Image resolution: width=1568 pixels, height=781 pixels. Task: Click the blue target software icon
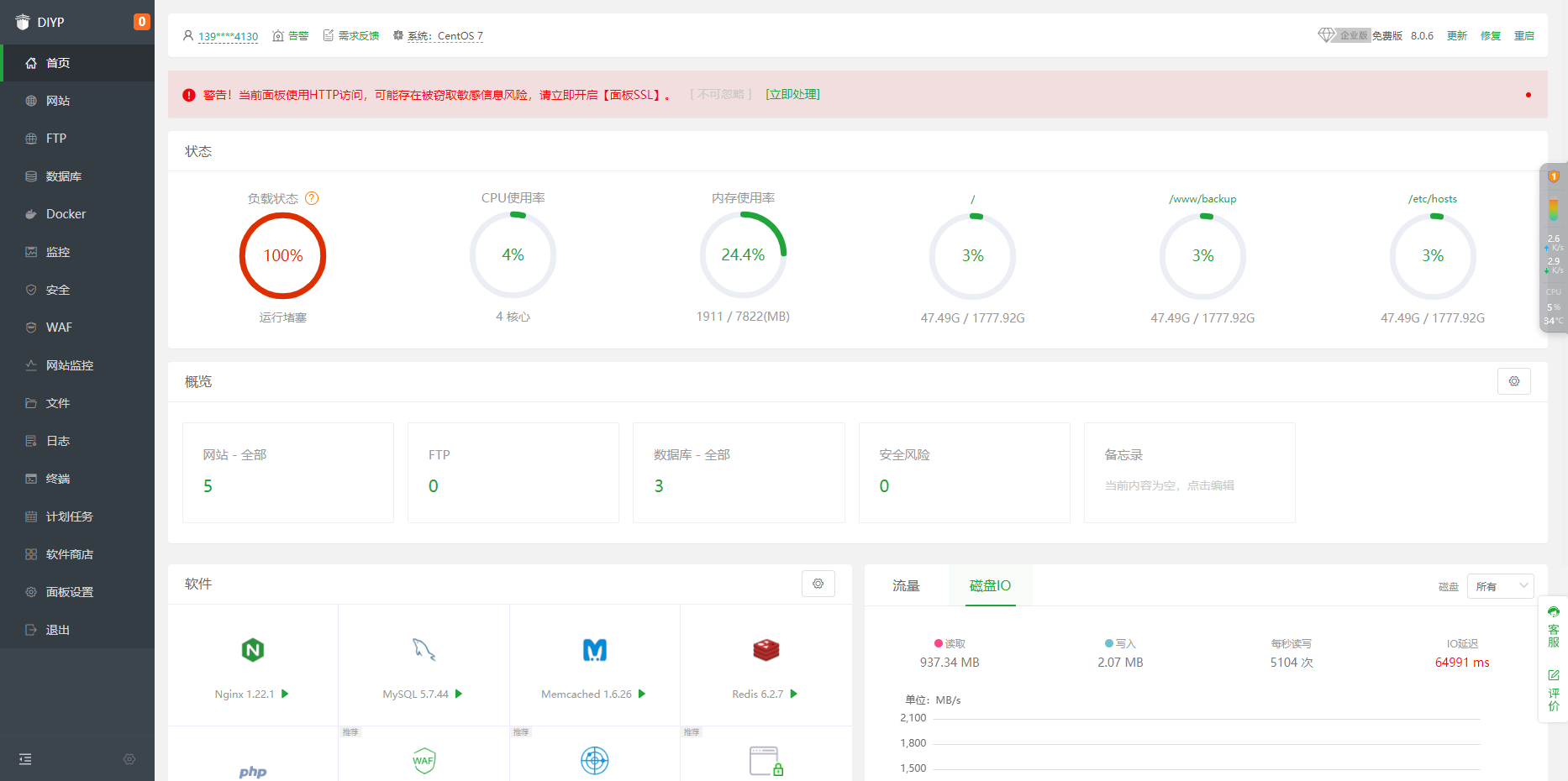point(595,761)
